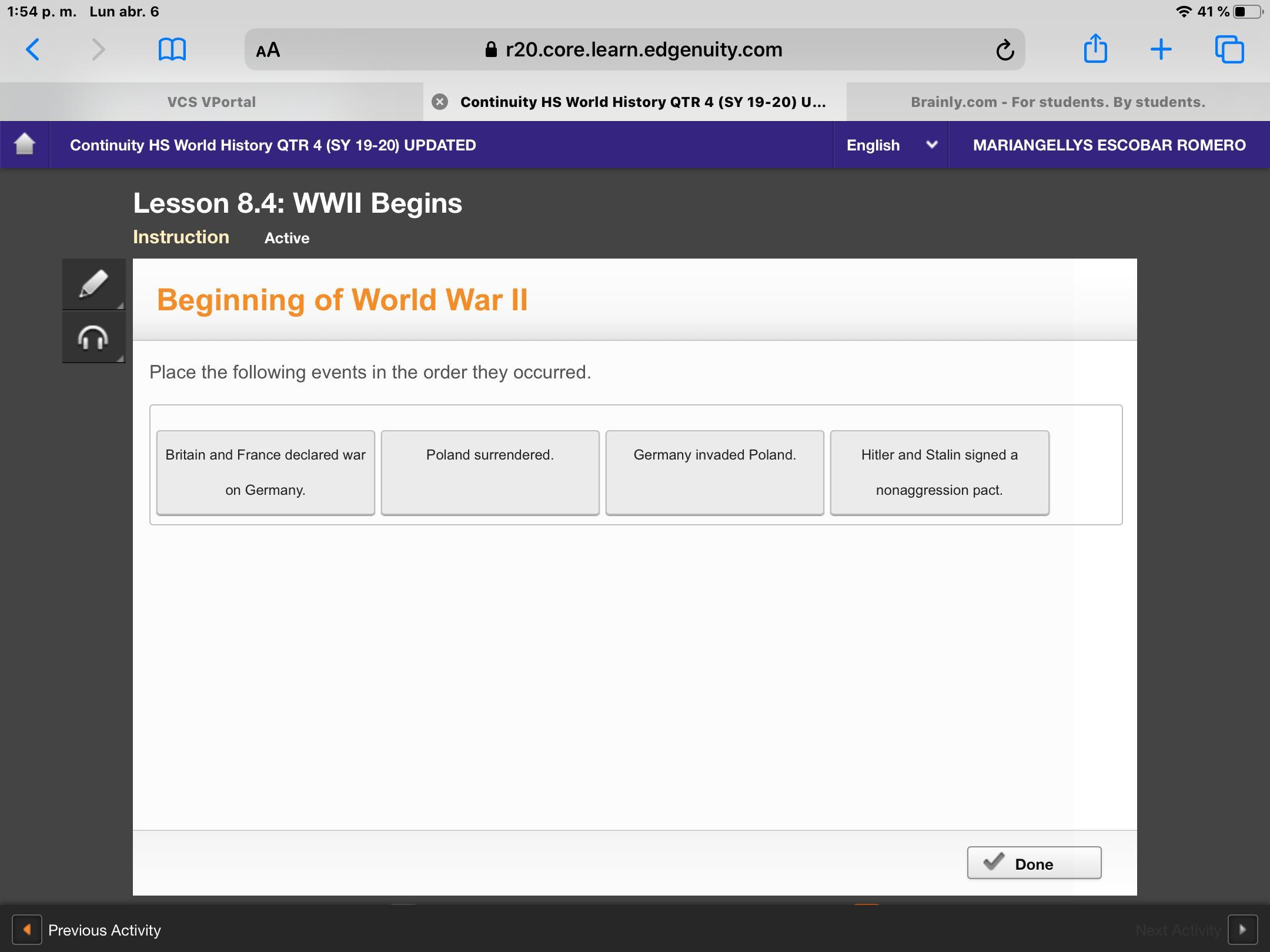Screen dimensions: 1270x952
Task: Expand the English language dropdown
Action: tap(890, 145)
